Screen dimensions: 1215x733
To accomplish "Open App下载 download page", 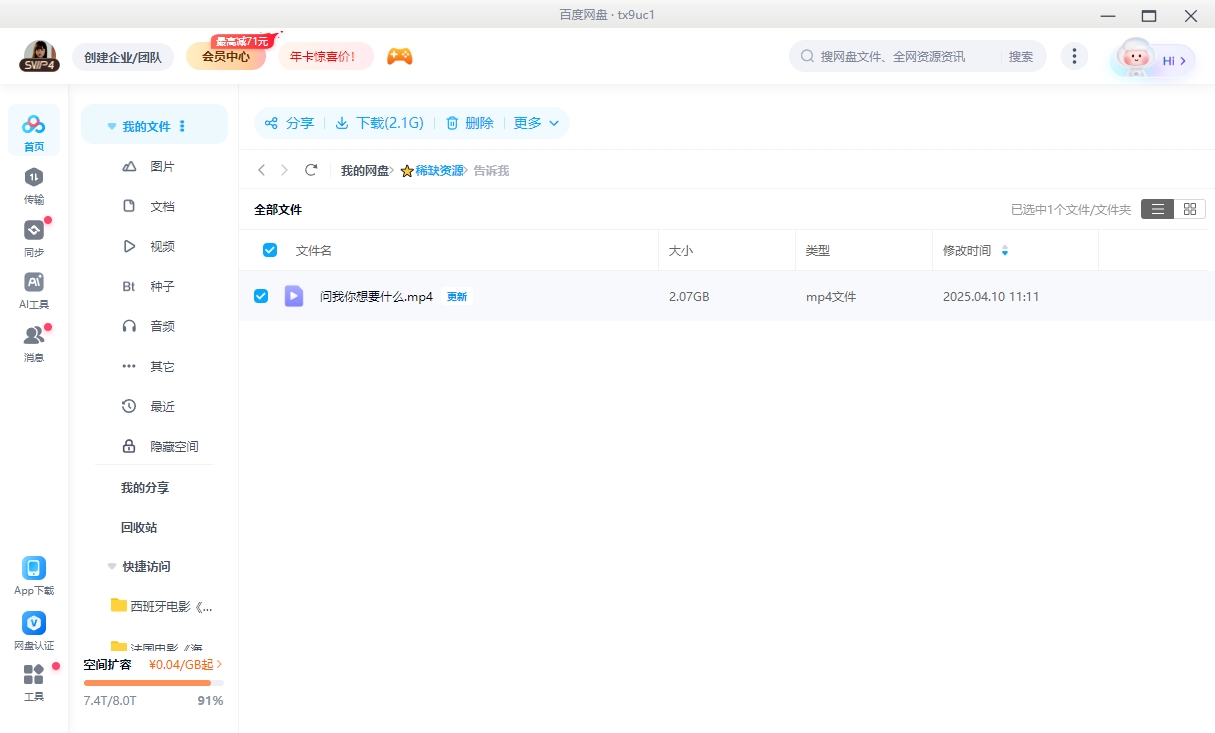I will point(34,575).
